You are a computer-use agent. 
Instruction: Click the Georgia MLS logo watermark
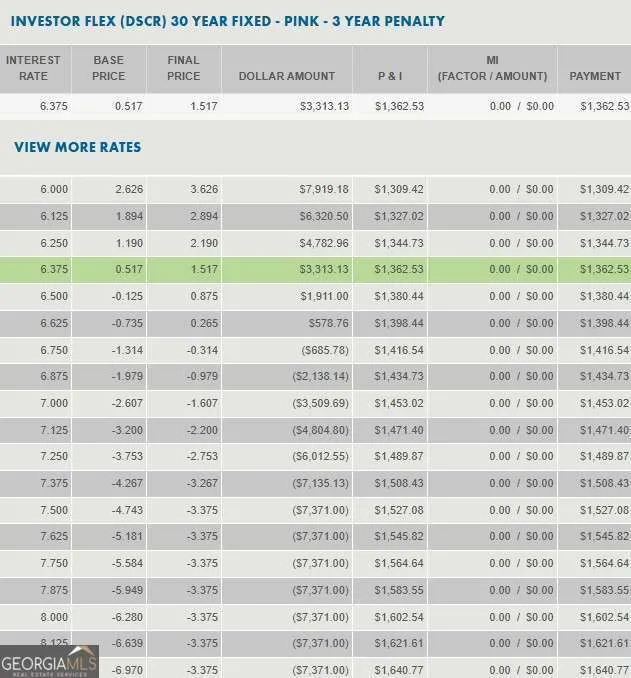coord(49,661)
